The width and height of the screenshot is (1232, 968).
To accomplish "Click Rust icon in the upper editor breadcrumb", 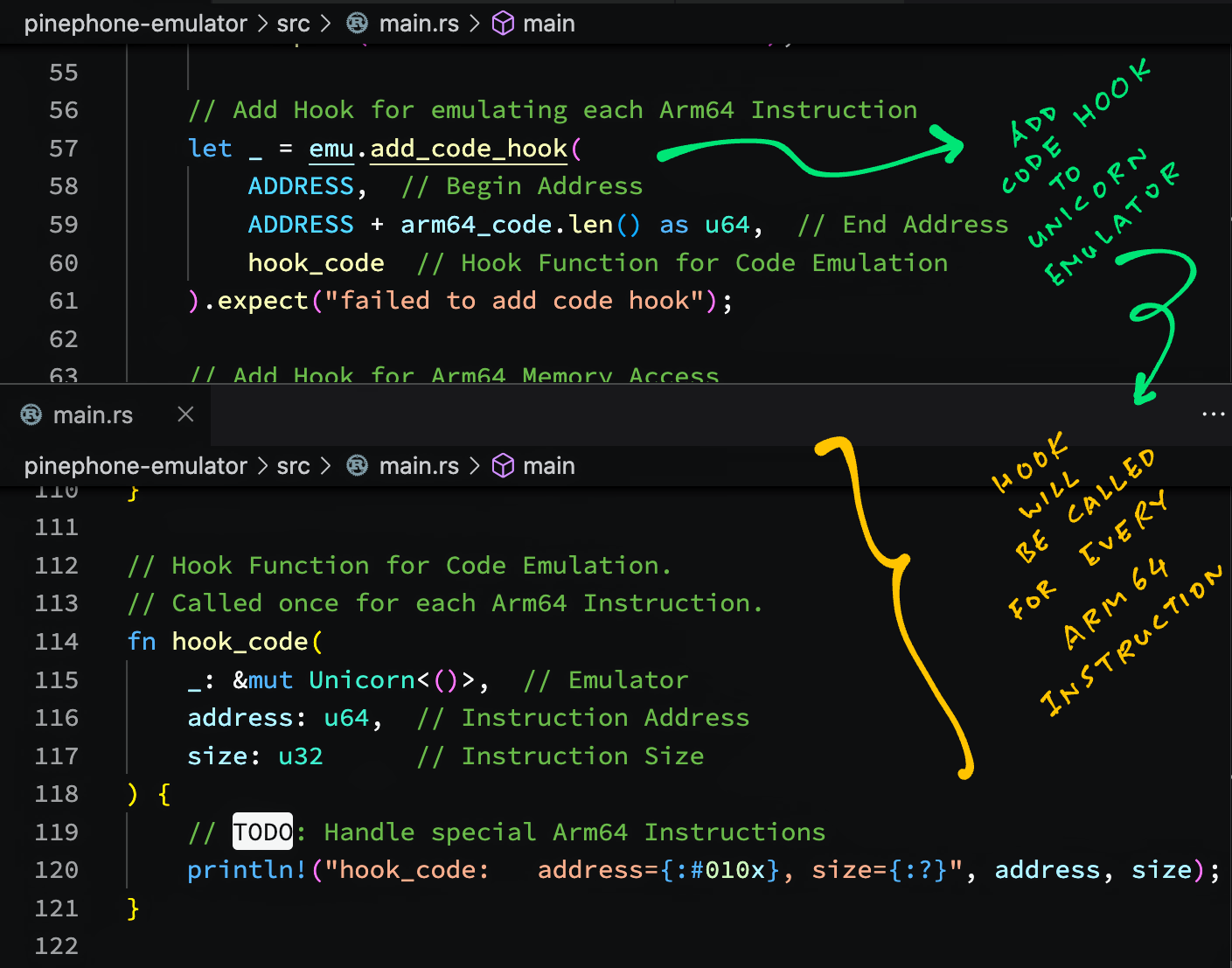I will [358, 24].
